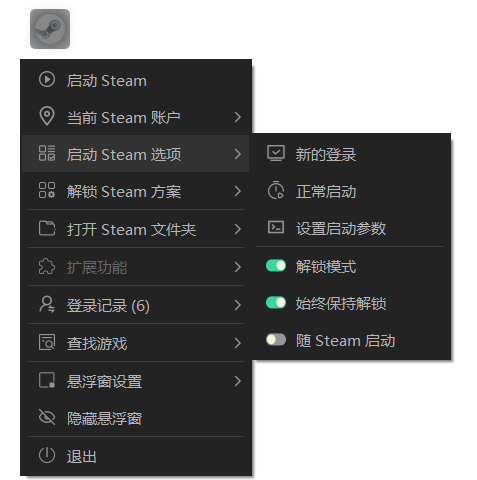Open the 查找游戏 menu item

point(136,343)
